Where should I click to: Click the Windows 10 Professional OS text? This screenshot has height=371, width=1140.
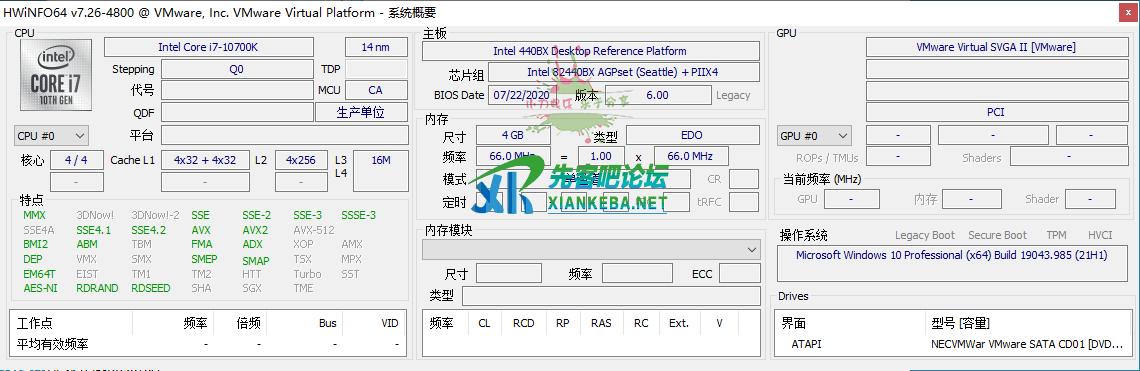951,255
